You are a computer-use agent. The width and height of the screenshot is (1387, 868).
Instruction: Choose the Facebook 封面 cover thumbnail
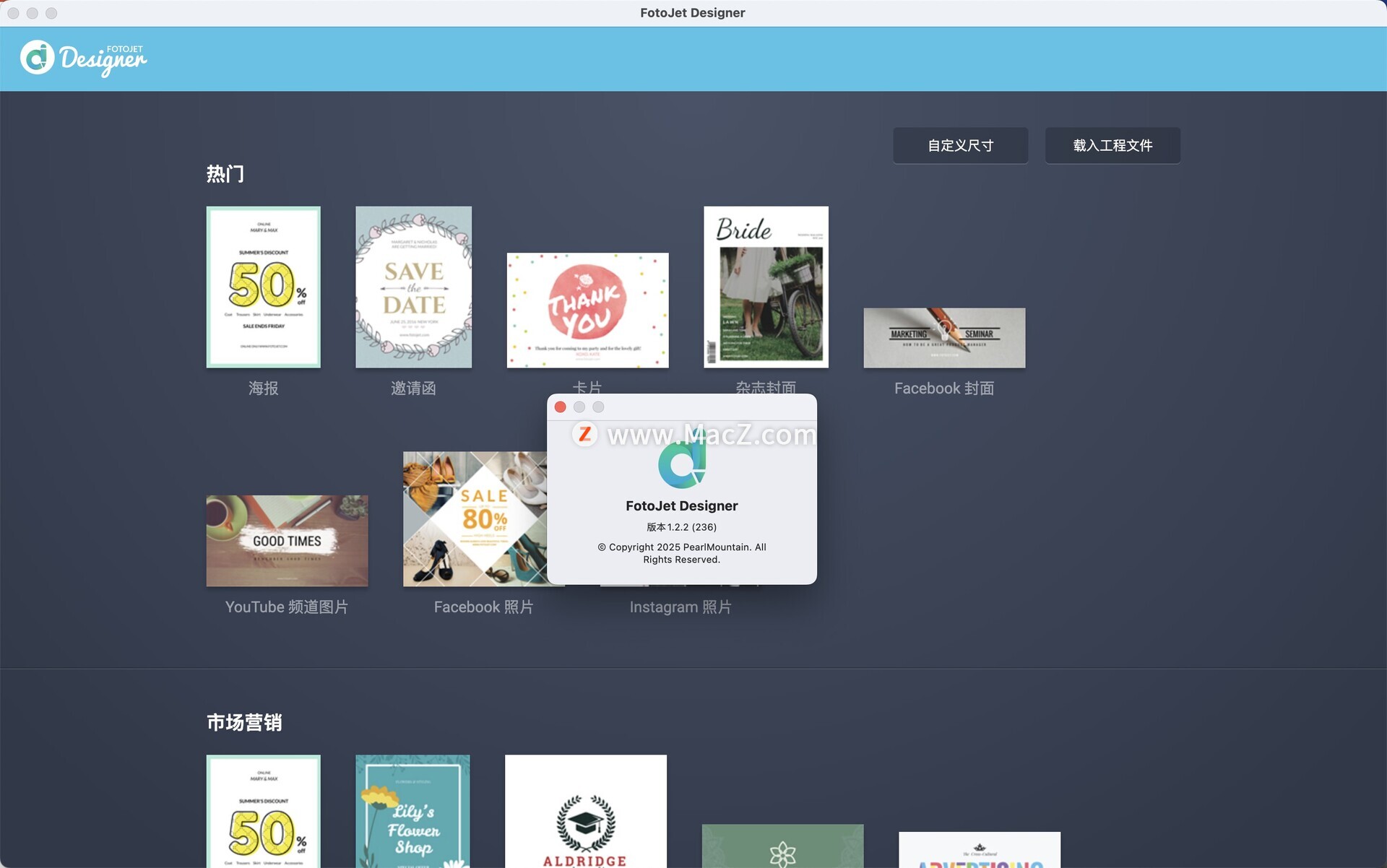click(943, 337)
